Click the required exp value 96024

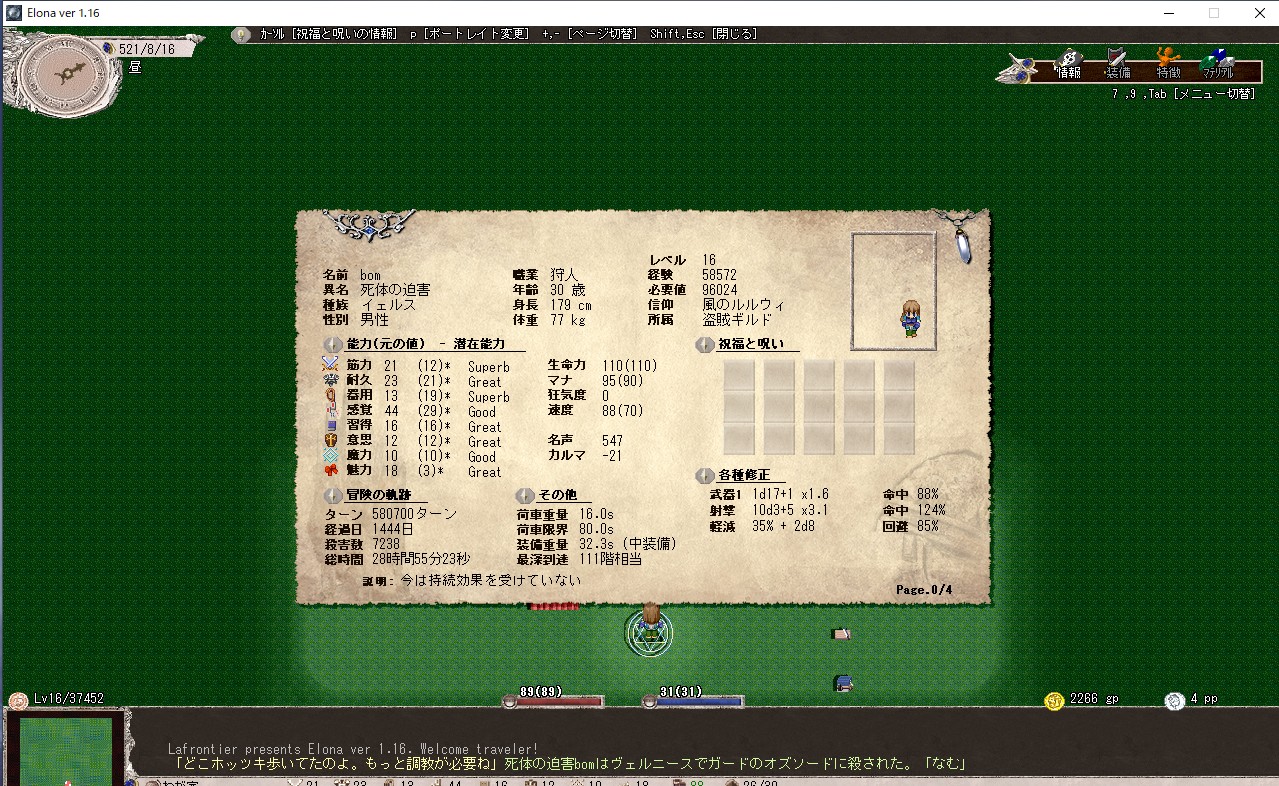click(x=720, y=290)
